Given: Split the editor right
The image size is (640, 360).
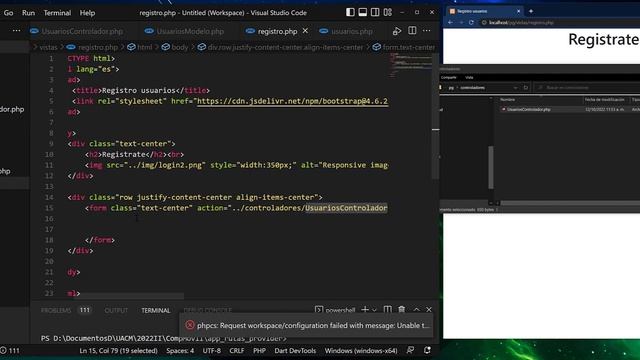Looking at the screenshot, I should (412, 31).
